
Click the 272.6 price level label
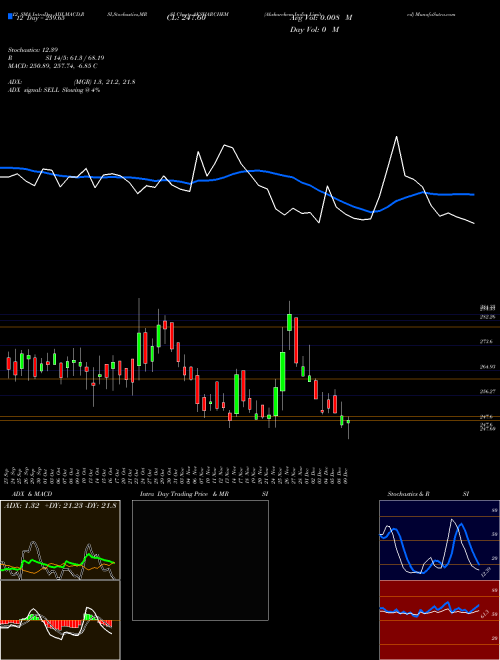click(x=486, y=342)
